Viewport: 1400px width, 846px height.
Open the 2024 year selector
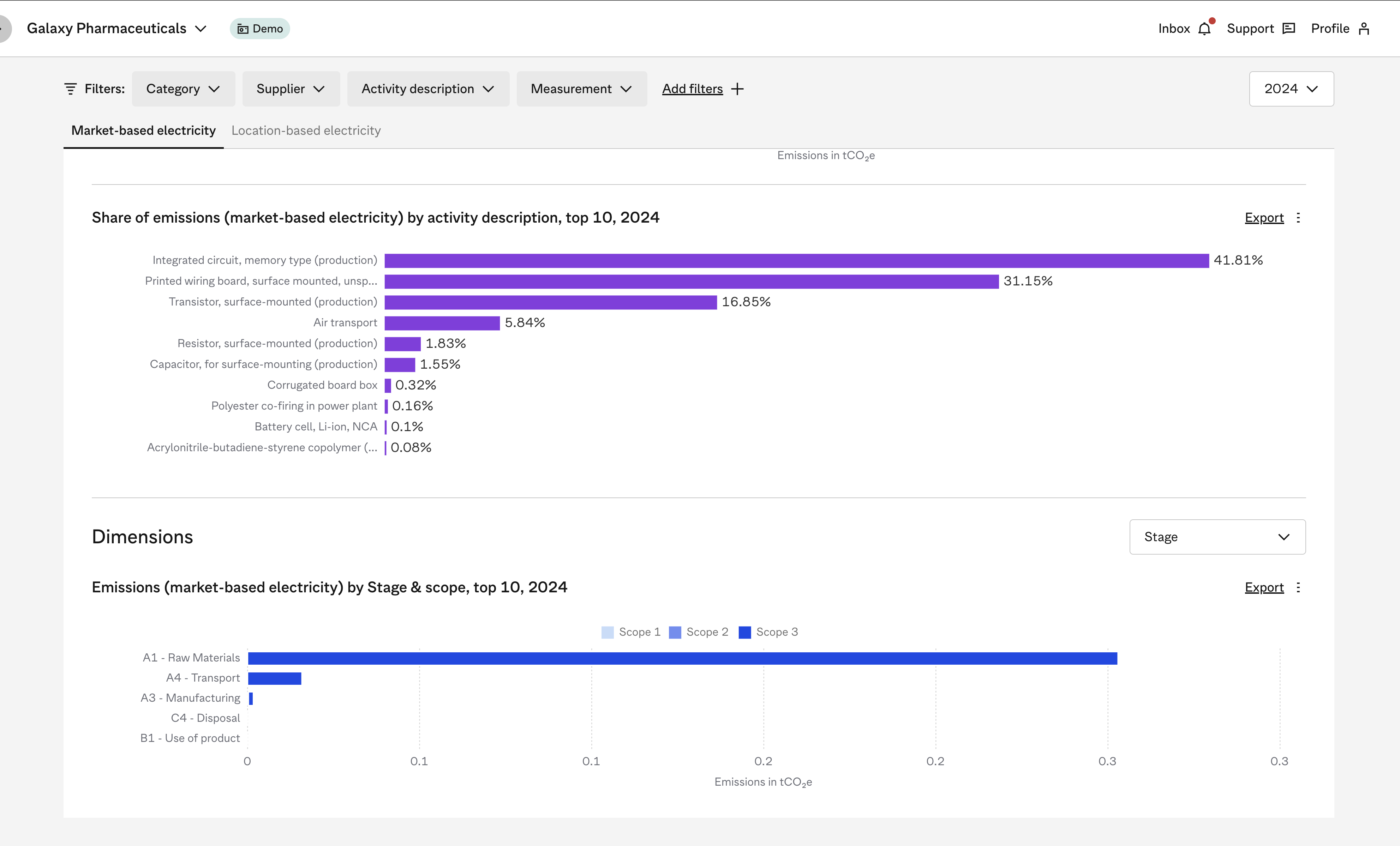click(1291, 89)
